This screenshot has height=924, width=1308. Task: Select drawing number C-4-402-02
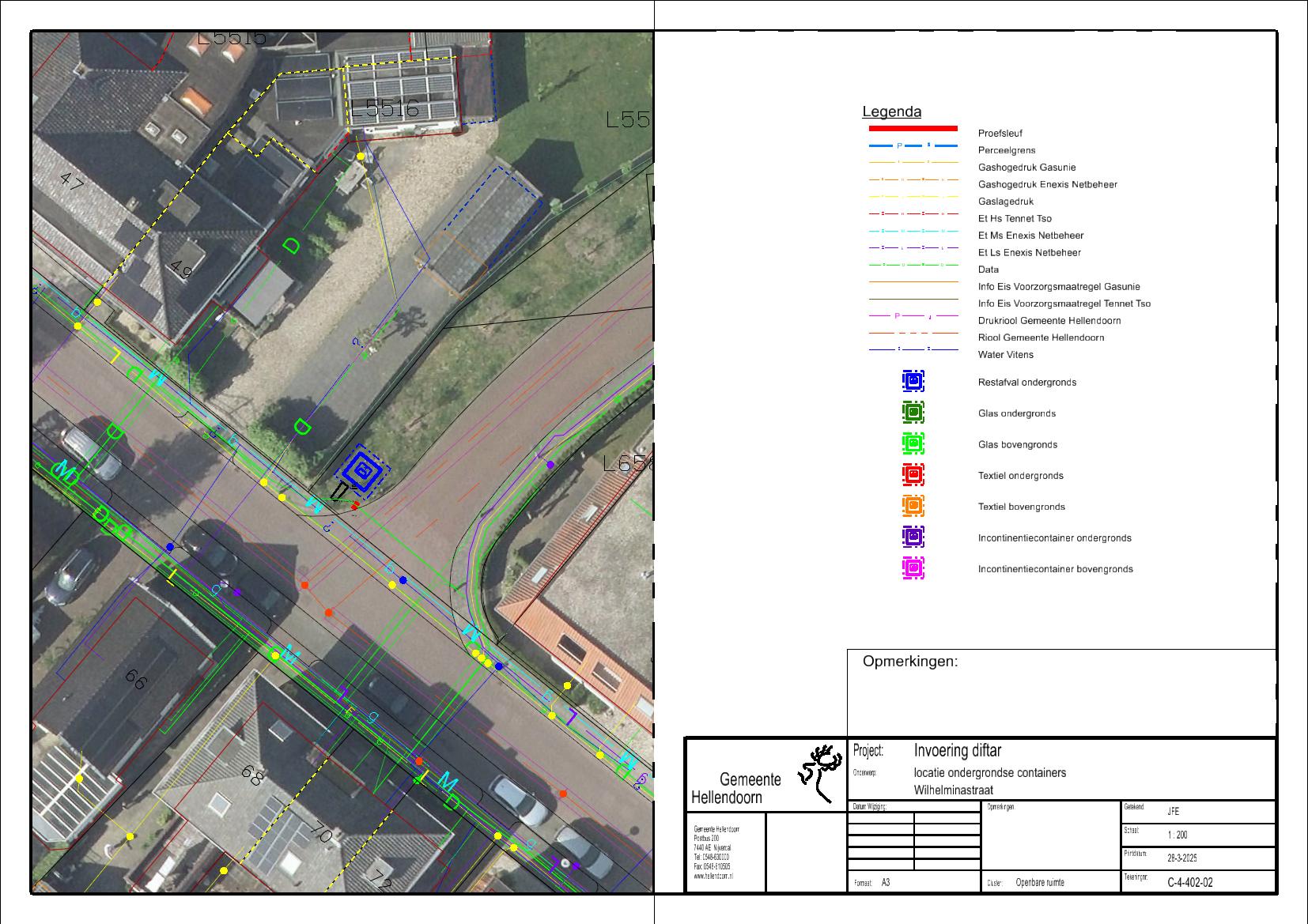point(1189,882)
